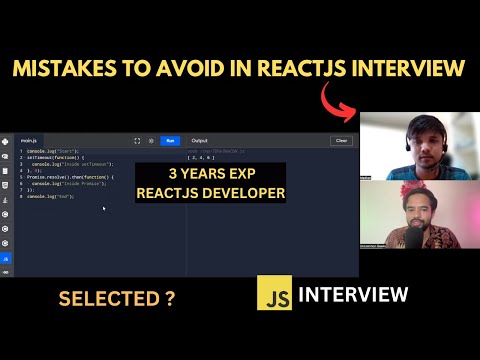Click the setTimeout(function() line

[56, 158]
